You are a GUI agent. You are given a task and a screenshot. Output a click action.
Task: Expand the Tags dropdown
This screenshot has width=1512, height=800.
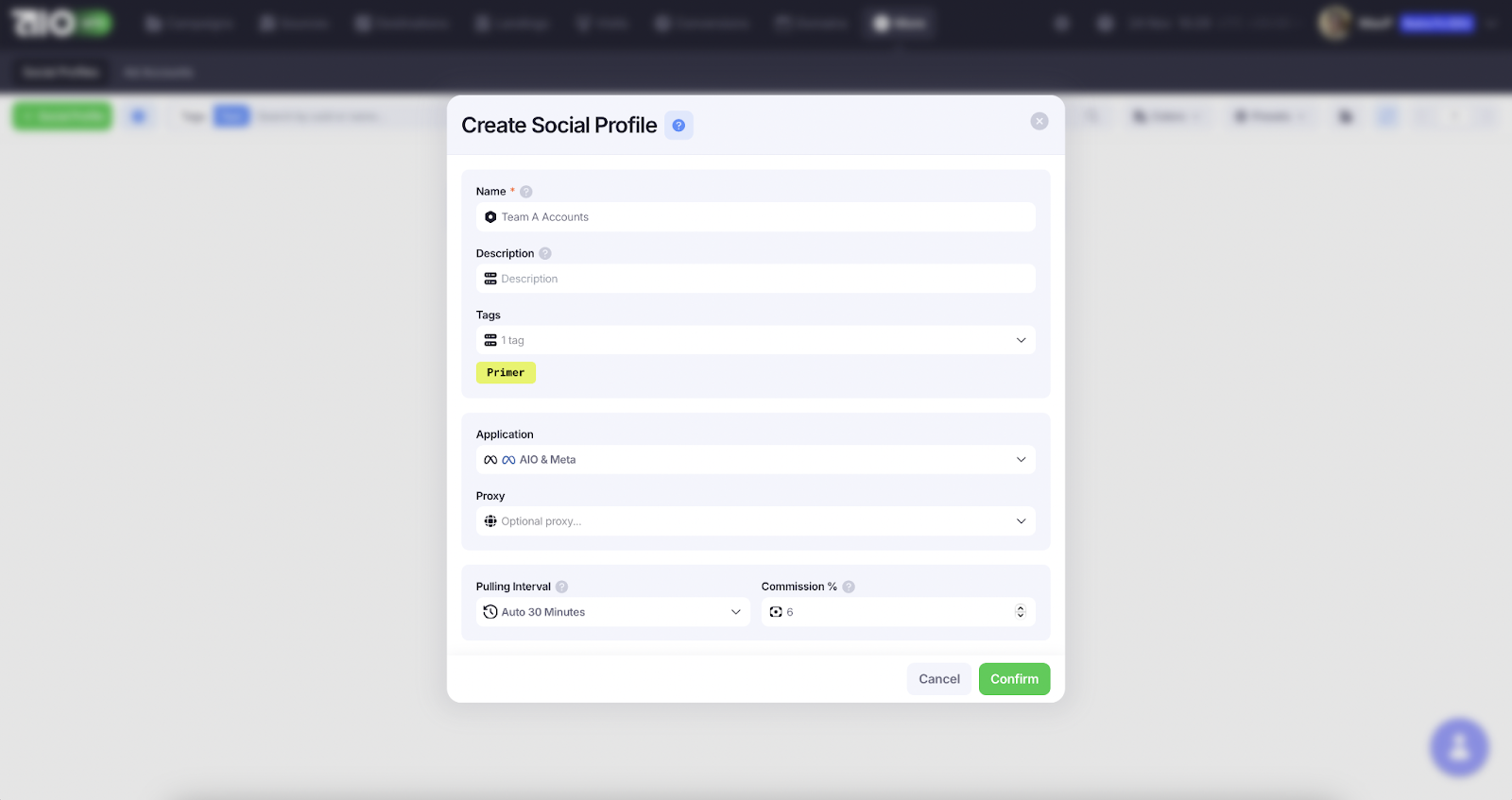[x=1021, y=340]
